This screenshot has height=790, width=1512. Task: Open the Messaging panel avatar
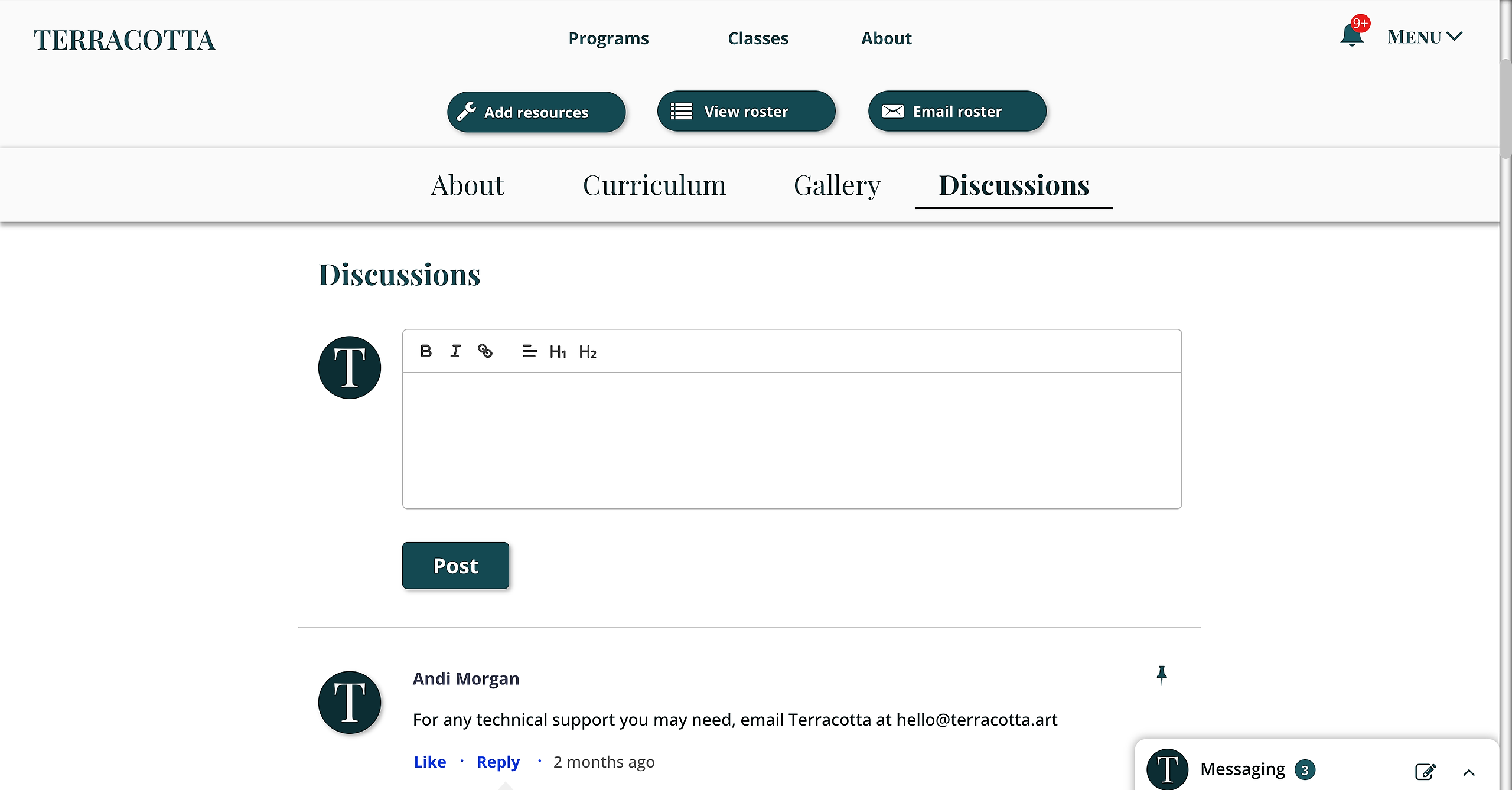[1167, 769]
